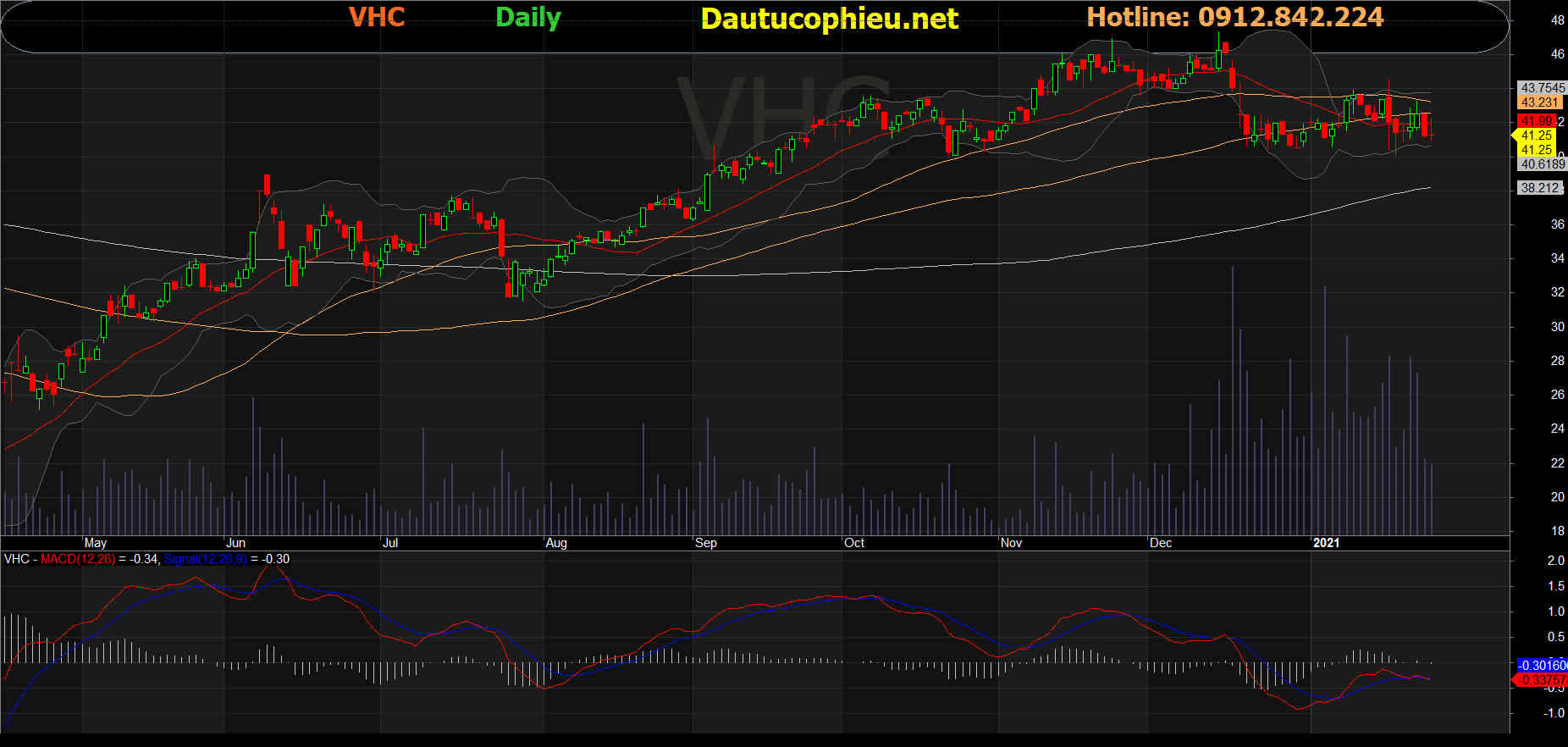
Task: Click the blue Signal(12,26,9) indicator label
Action: pos(206,559)
